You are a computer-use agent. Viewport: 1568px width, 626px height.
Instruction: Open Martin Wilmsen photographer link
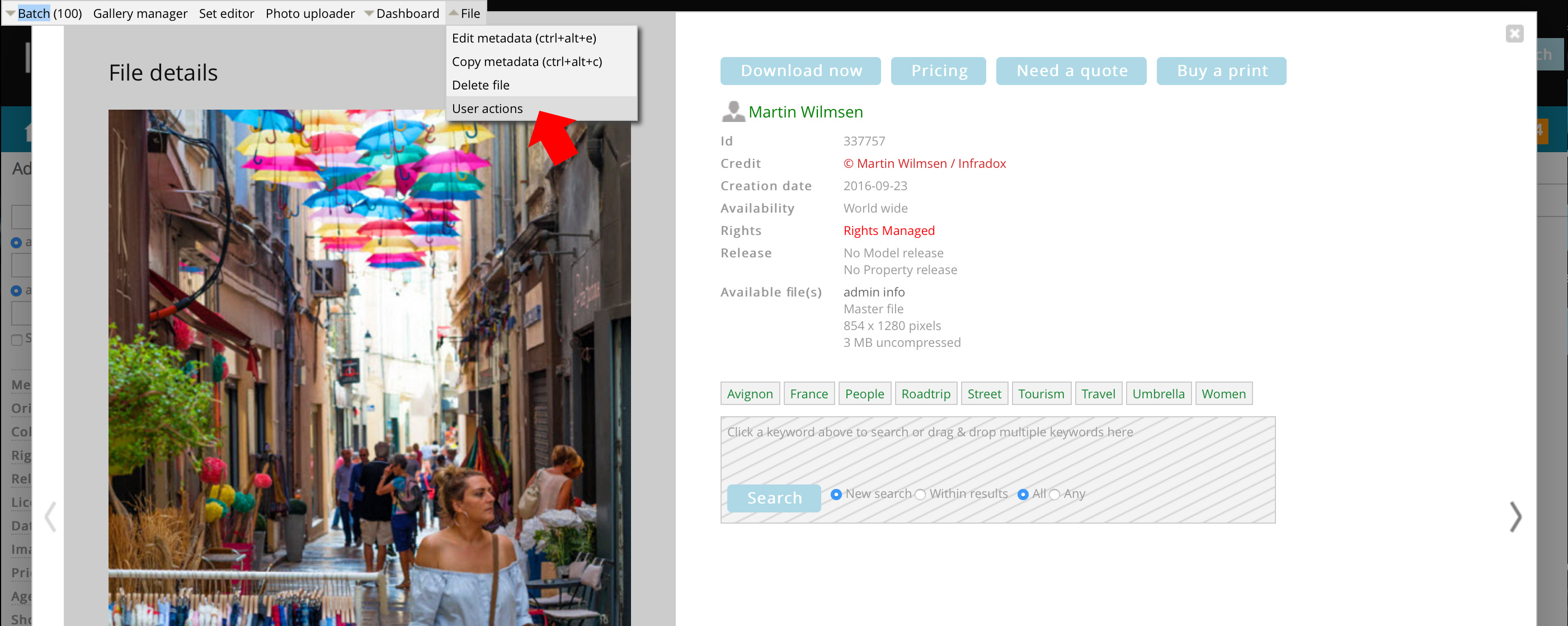[806, 112]
